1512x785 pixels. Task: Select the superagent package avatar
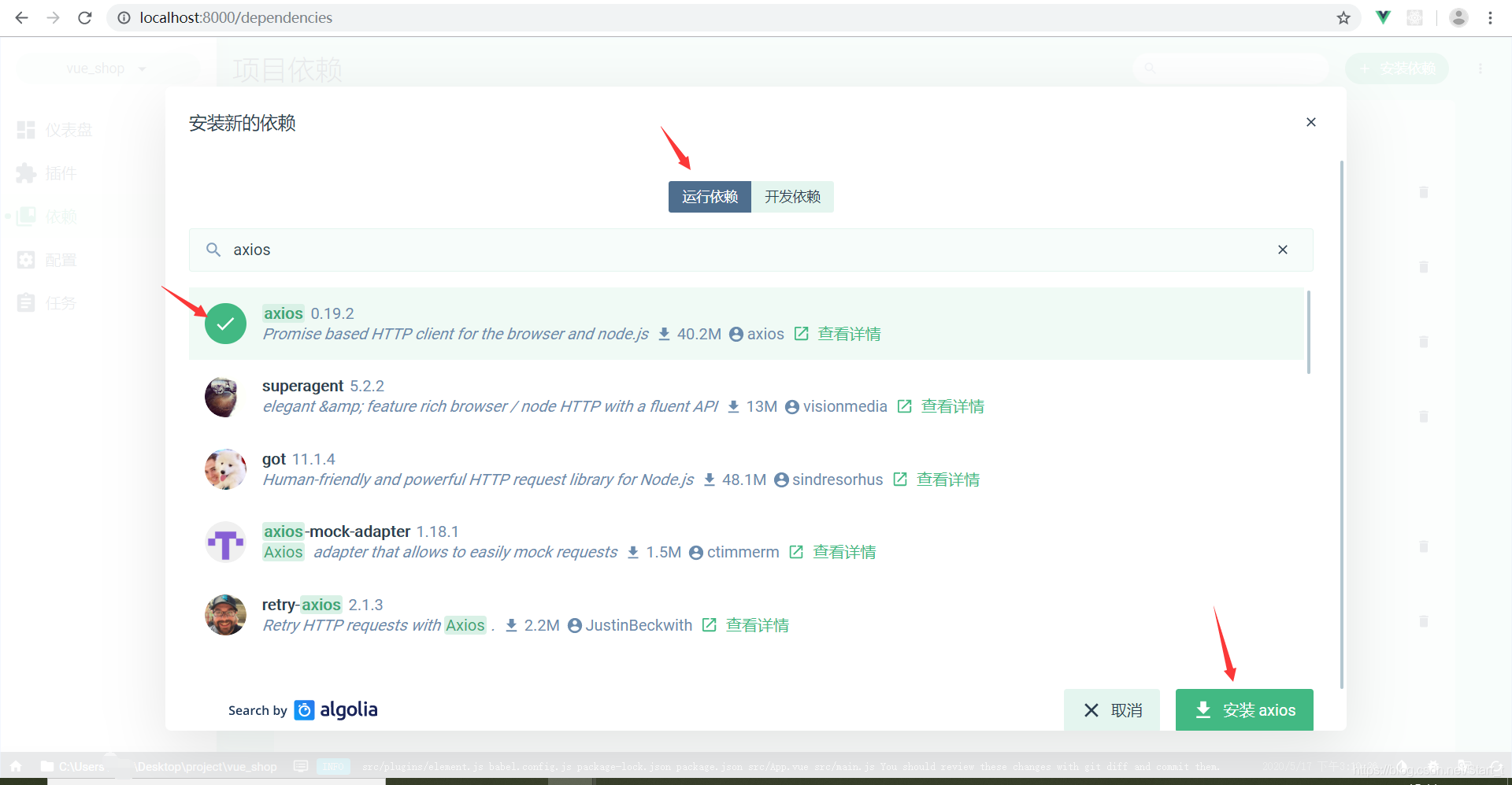pyautogui.click(x=226, y=397)
